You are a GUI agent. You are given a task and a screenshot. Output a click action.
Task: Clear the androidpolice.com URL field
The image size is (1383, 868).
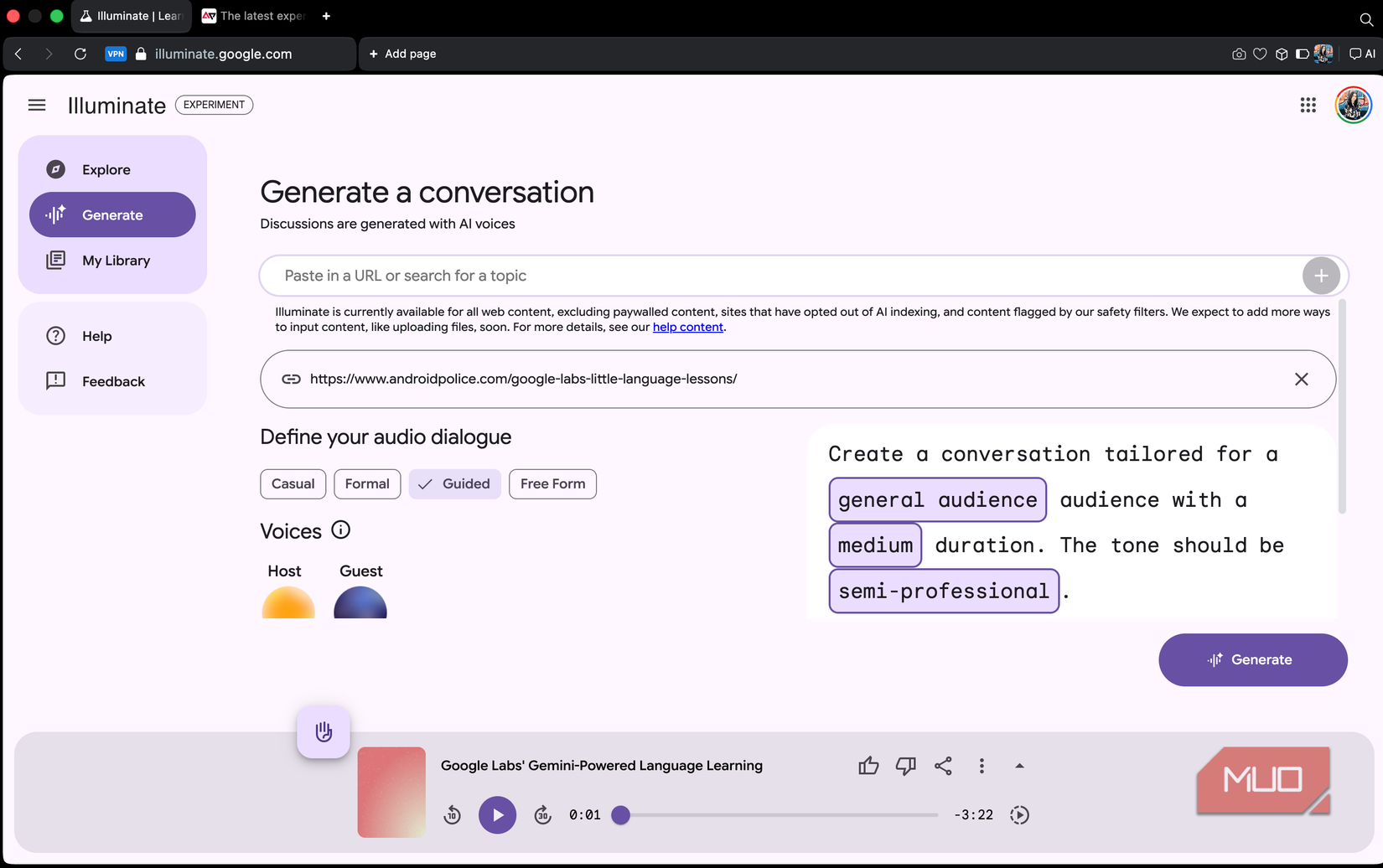[x=1302, y=379]
